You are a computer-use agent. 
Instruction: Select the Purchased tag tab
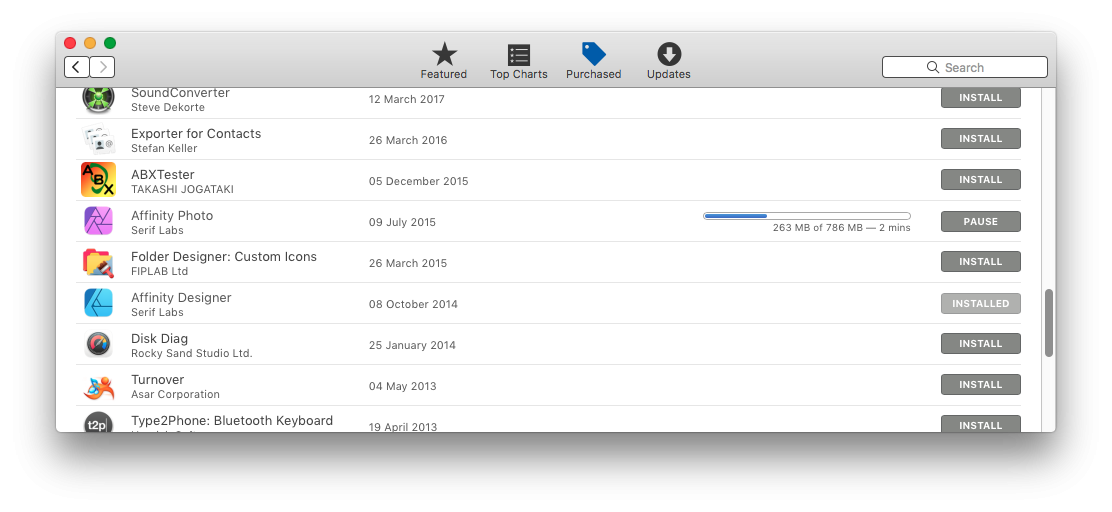[594, 61]
